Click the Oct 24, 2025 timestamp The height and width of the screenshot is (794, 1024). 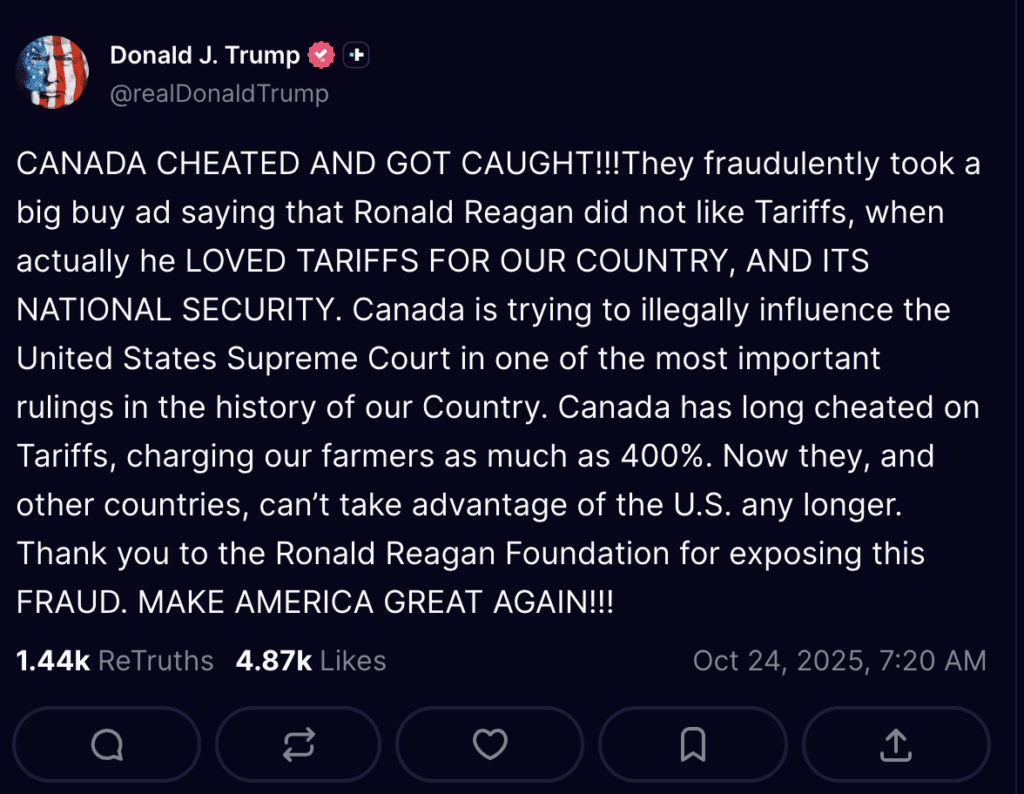(839, 661)
